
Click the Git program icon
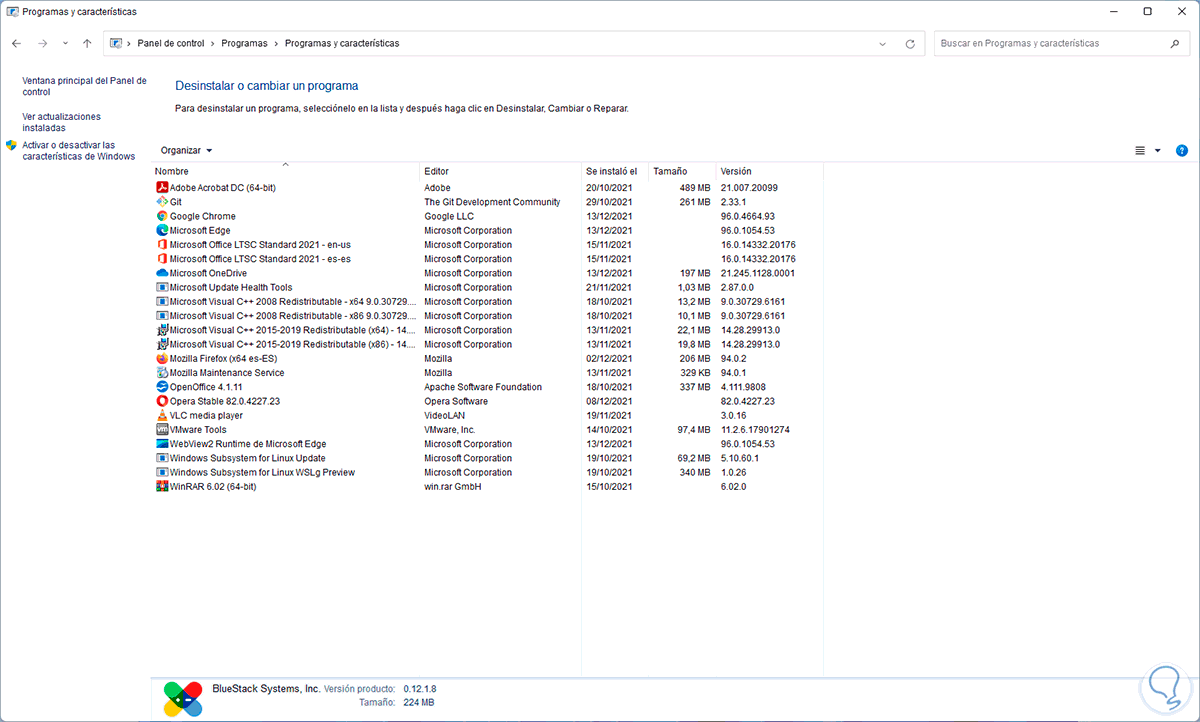tap(162, 202)
